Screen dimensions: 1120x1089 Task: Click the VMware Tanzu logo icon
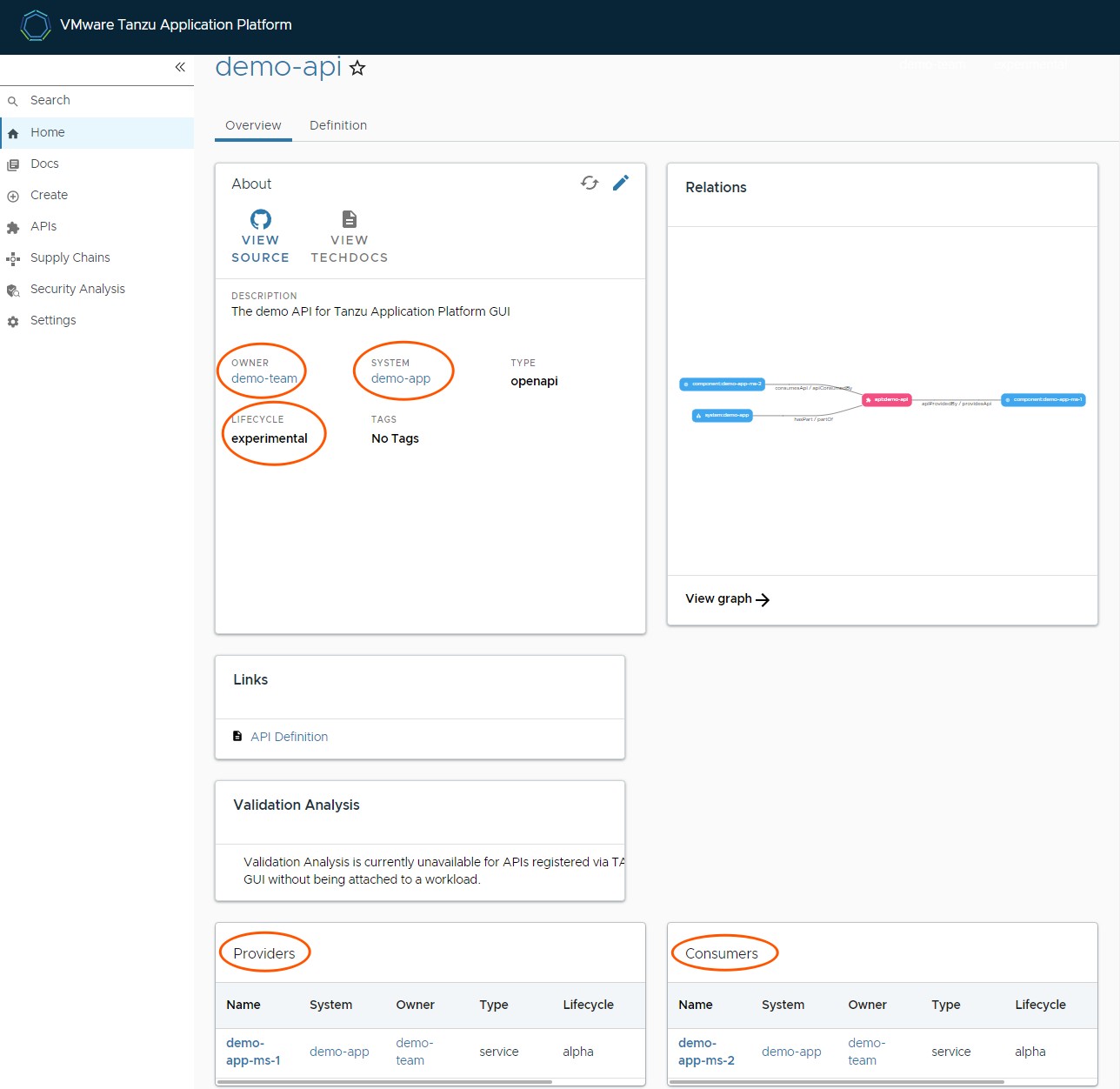pos(36,25)
